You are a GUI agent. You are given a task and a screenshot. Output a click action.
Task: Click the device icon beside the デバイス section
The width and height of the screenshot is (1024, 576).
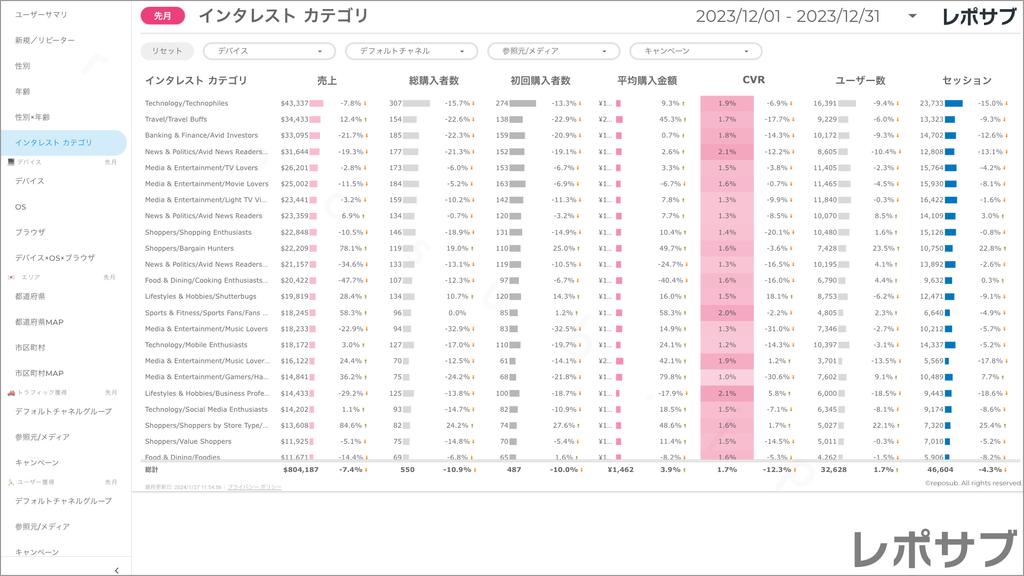click(x=10, y=162)
